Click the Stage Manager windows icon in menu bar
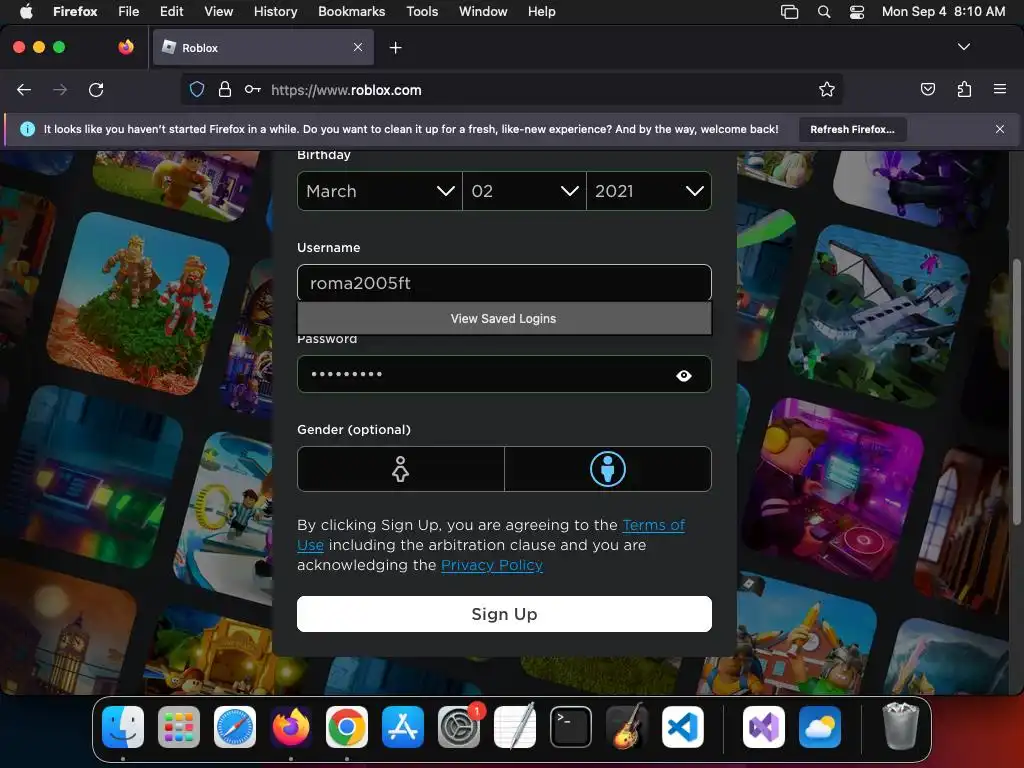The height and width of the screenshot is (768, 1024). click(790, 12)
